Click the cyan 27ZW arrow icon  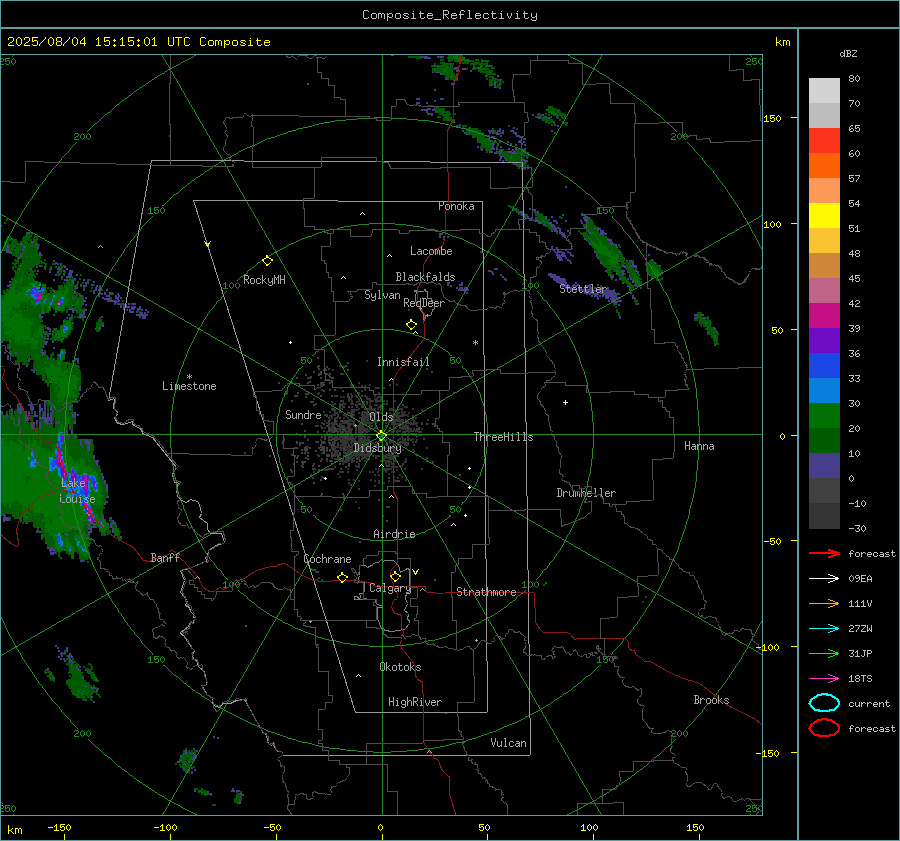pos(824,629)
